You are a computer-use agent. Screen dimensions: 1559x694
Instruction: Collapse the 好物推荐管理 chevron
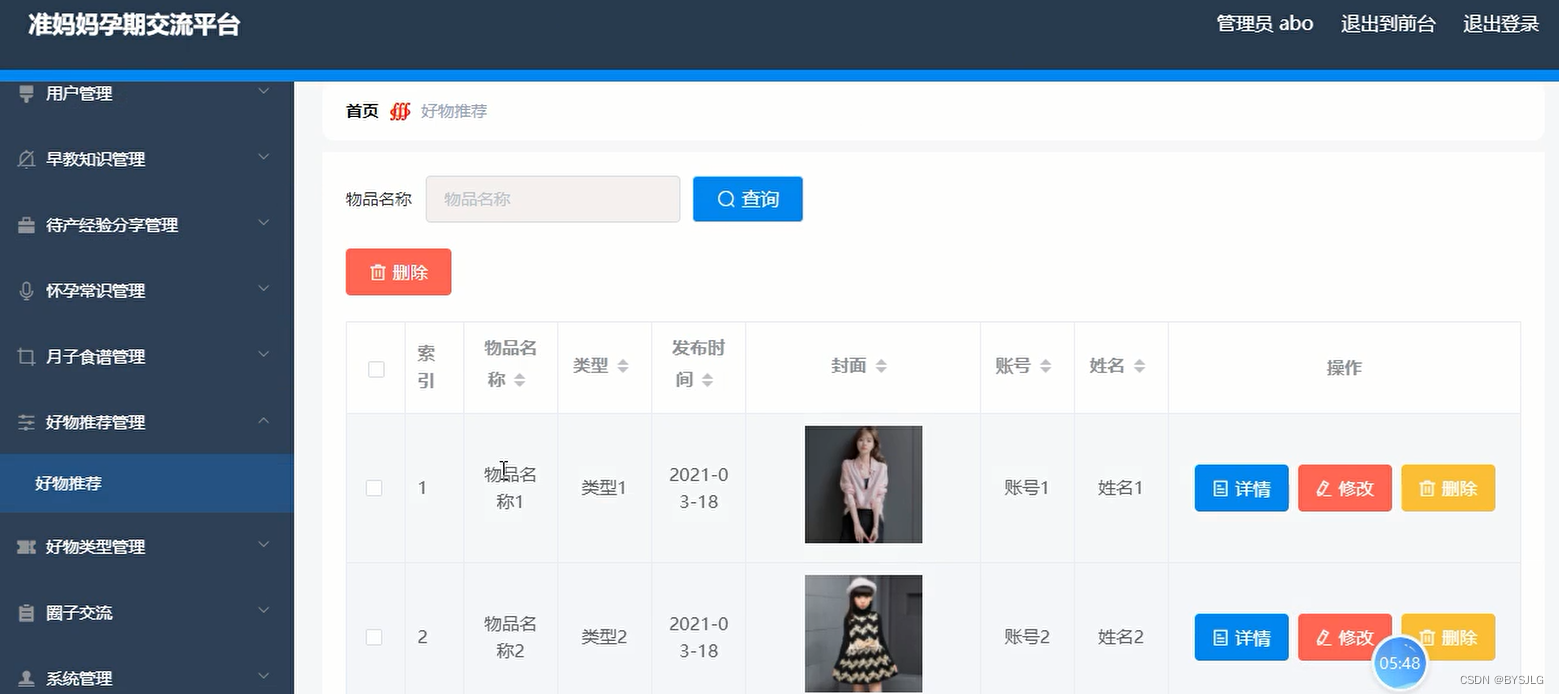[x=264, y=421]
